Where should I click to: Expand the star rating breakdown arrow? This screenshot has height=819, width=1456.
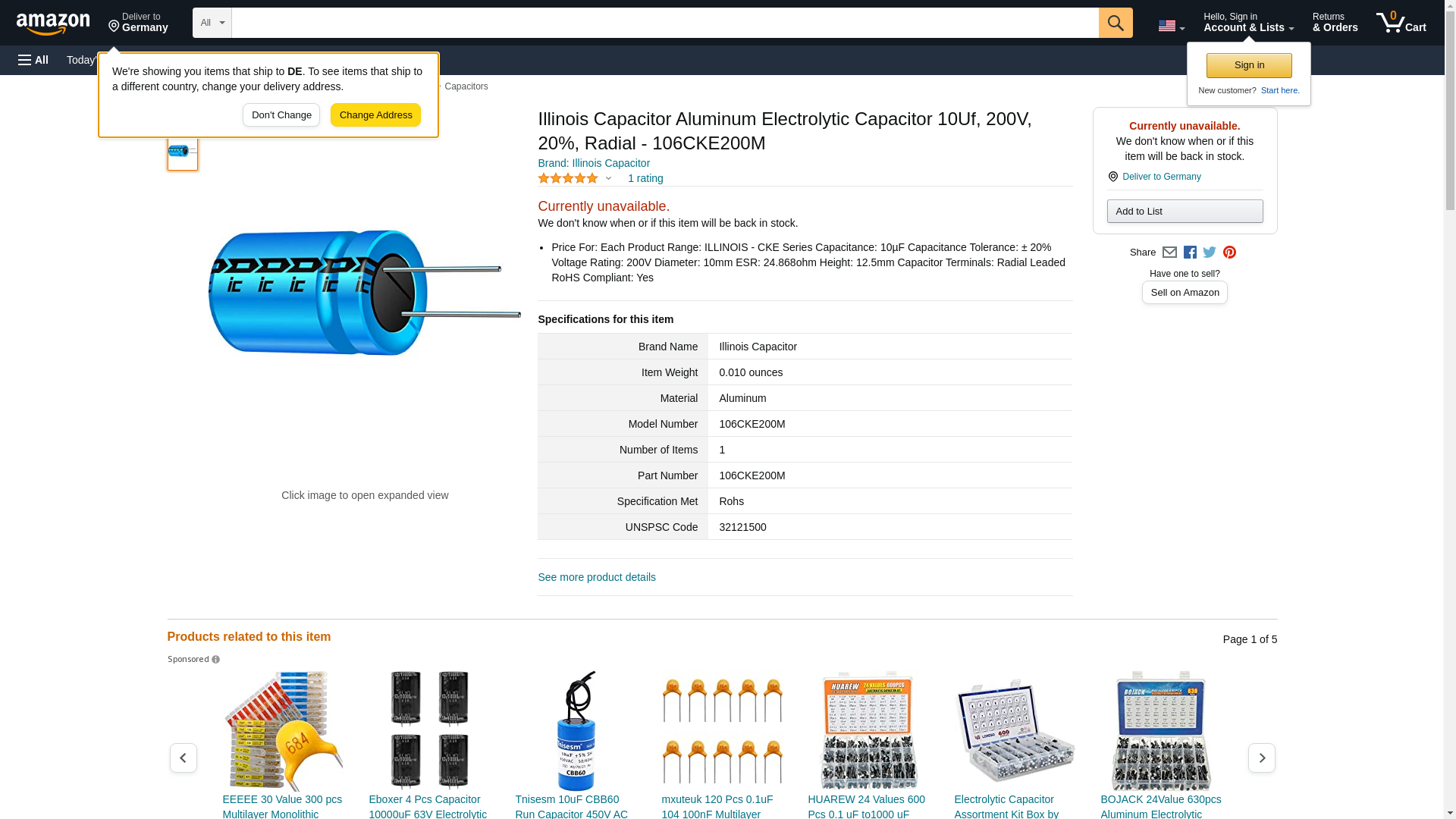[608, 179]
